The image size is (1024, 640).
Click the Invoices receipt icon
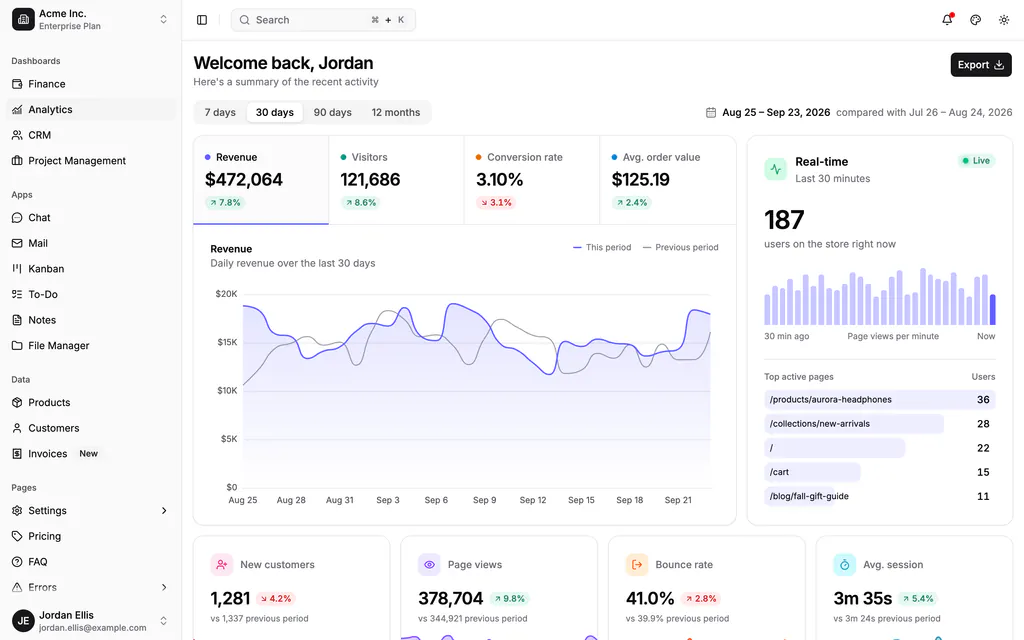click(17, 453)
